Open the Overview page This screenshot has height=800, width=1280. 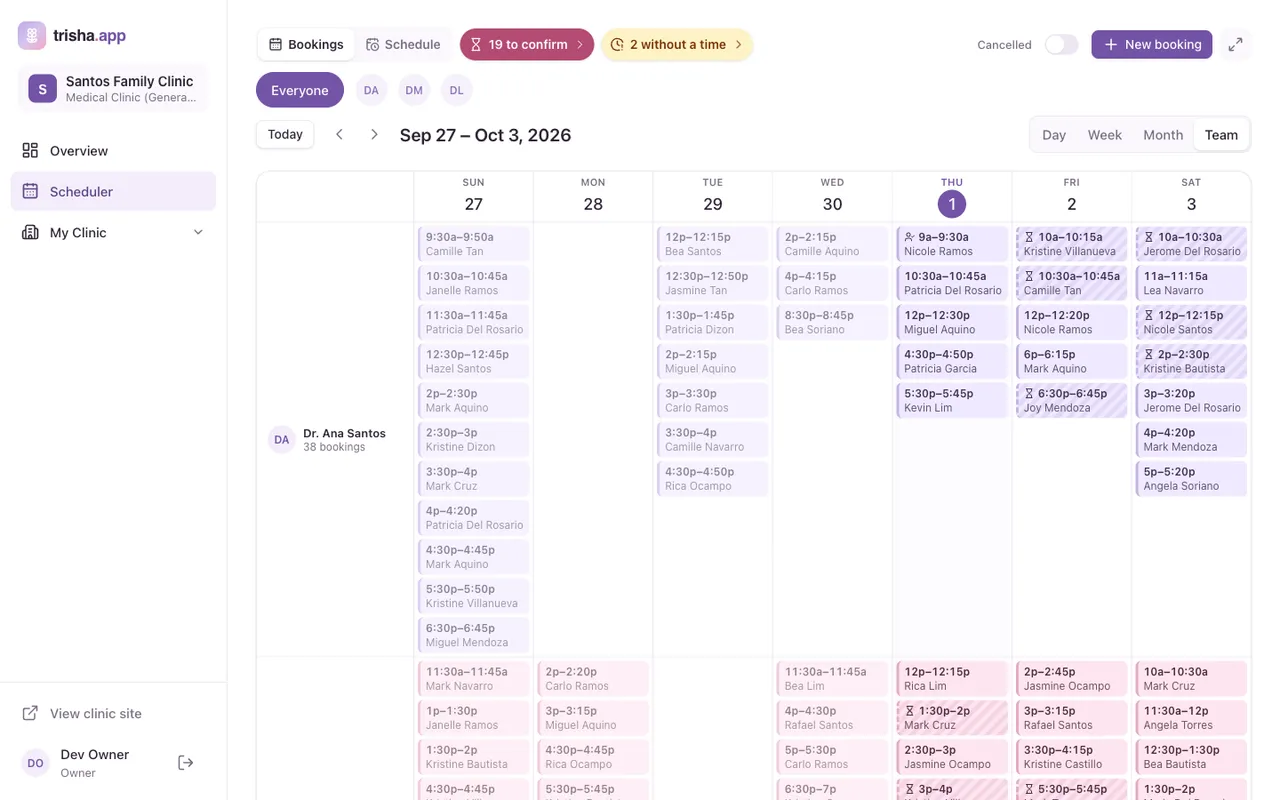coord(113,151)
